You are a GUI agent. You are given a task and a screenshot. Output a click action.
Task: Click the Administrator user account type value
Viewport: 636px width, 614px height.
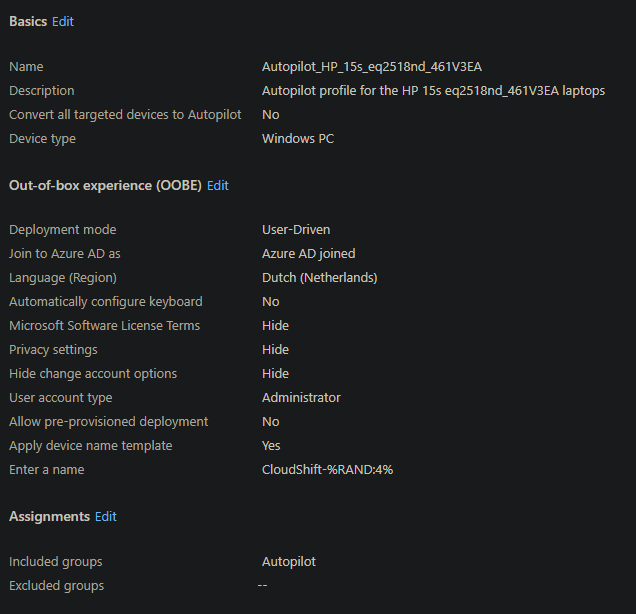[301, 398]
